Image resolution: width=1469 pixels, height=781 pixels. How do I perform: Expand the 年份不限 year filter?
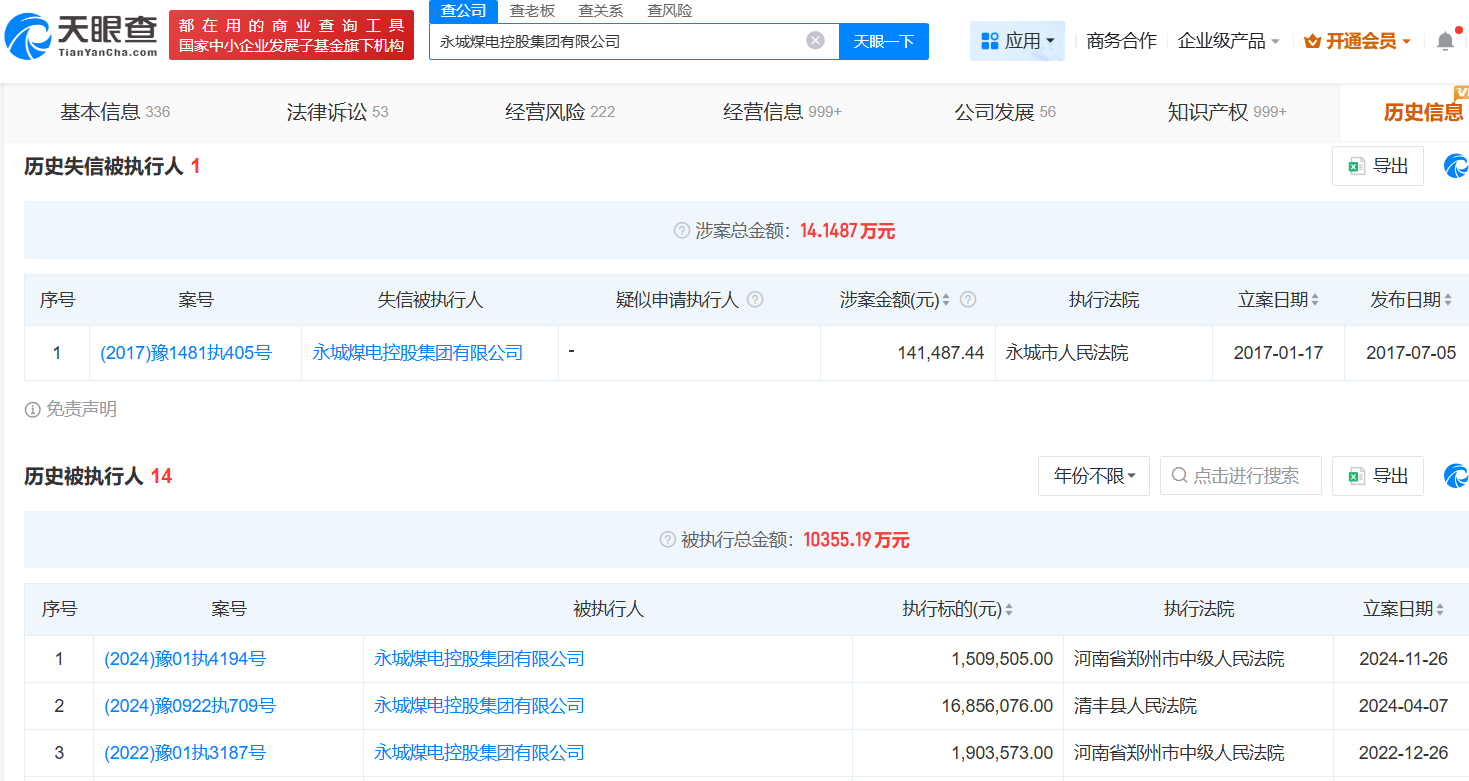pos(1094,476)
